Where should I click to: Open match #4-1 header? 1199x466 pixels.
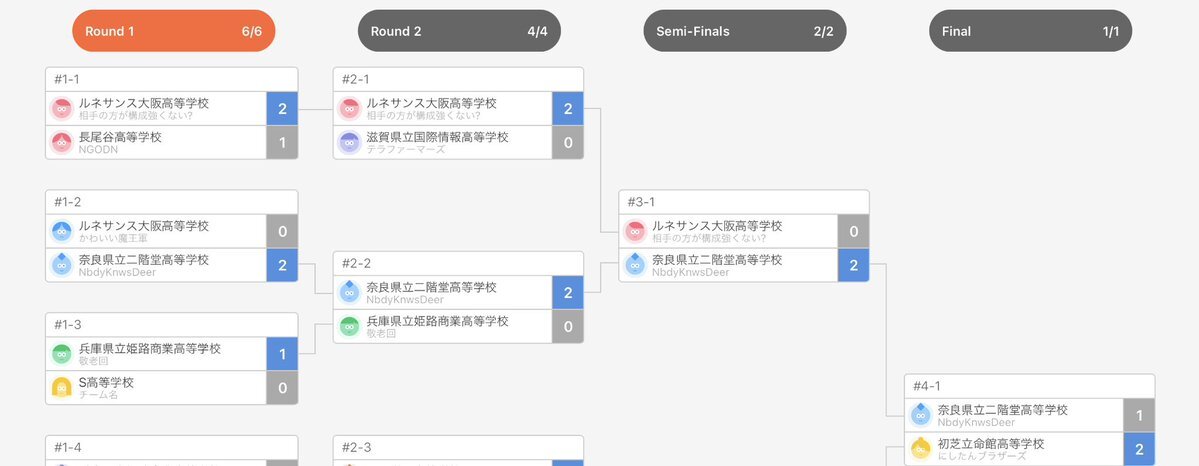point(1029,386)
